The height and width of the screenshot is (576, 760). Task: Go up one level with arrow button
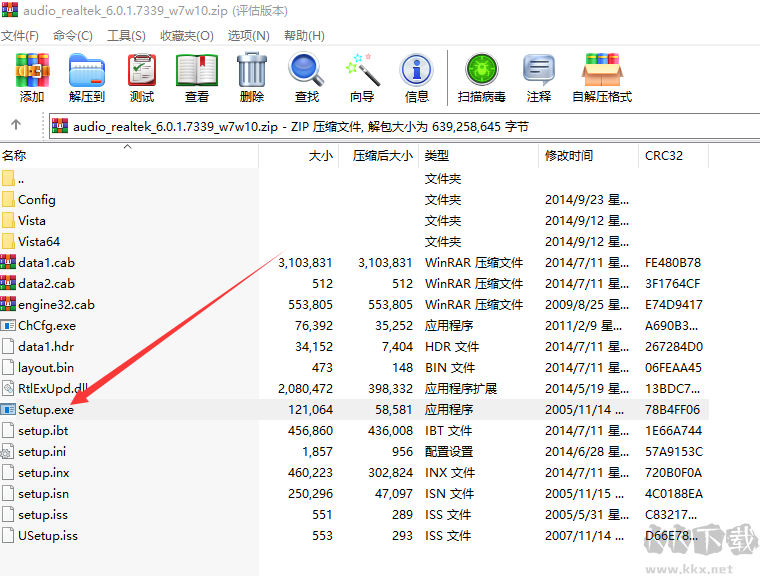16,125
